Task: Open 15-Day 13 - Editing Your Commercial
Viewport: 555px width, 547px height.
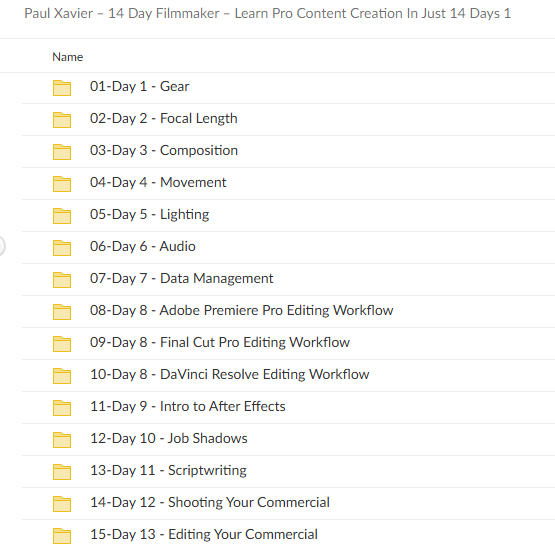Action: (x=204, y=534)
